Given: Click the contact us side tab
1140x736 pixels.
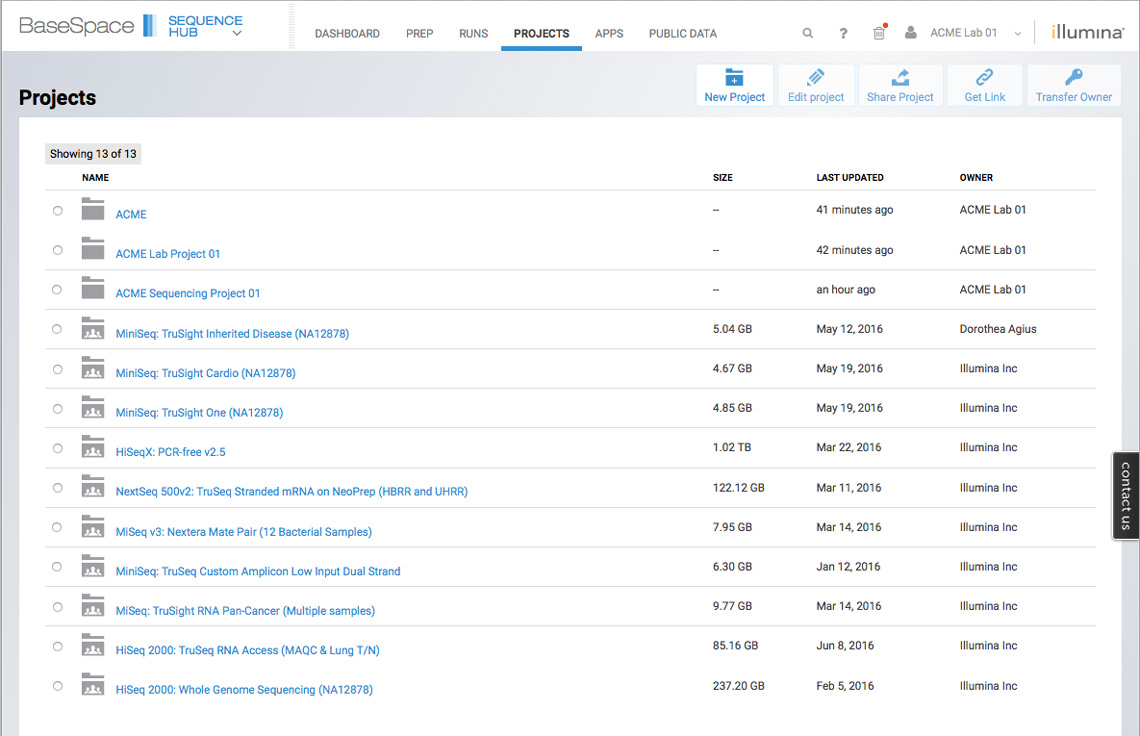Looking at the screenshot, I should click(1126, 496).
